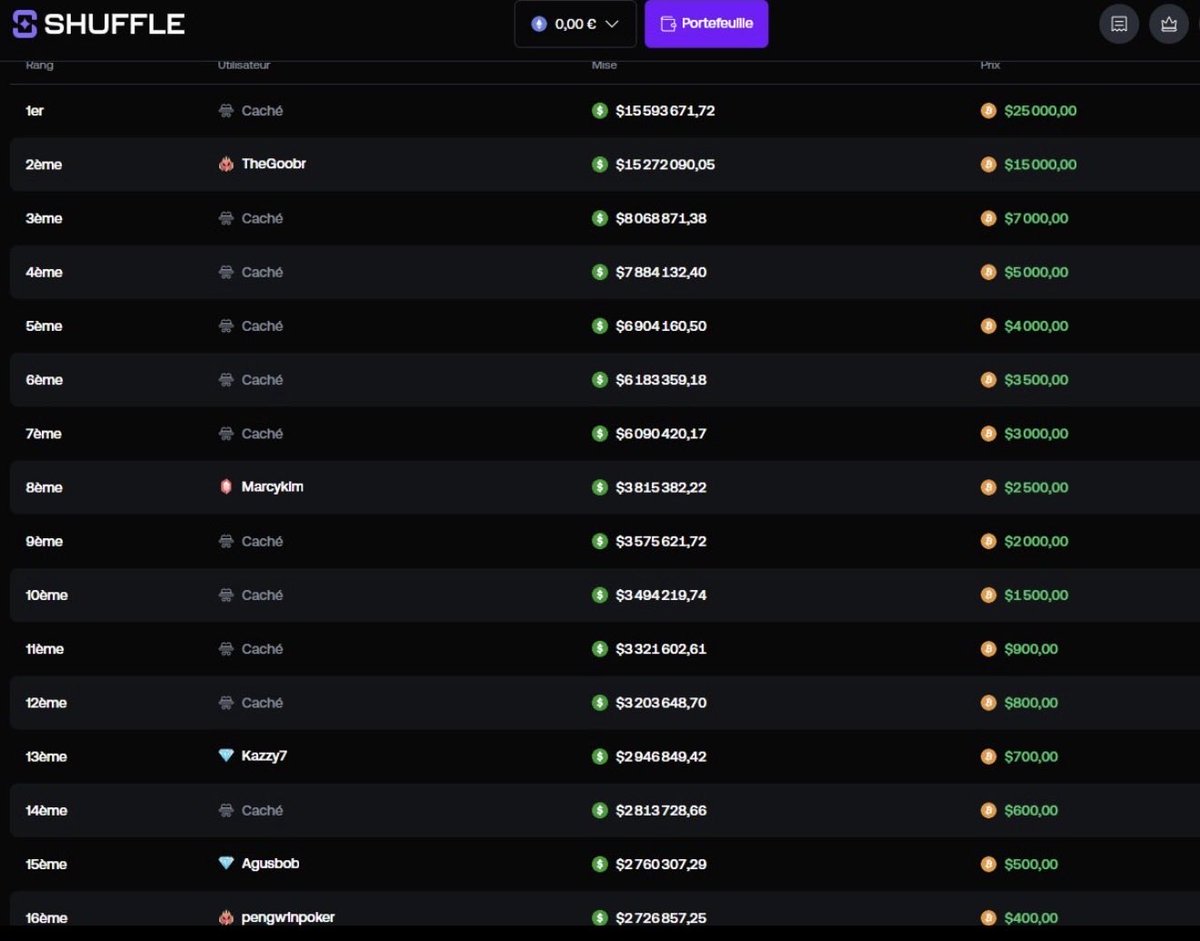
Task: Select the 1er rank cell
Action: click(35, 111)
